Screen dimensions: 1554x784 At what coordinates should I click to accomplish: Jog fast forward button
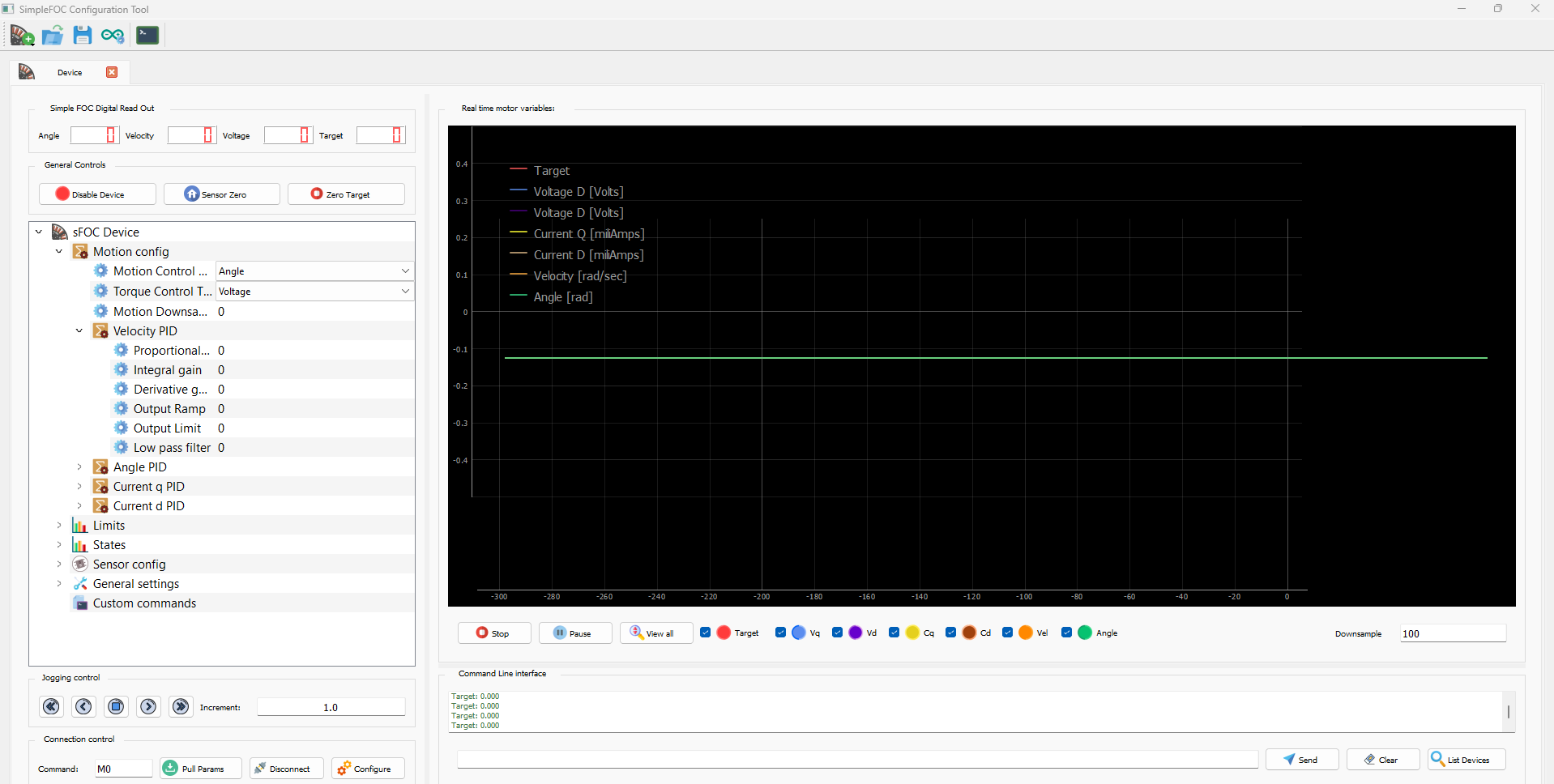pos(181,706)
